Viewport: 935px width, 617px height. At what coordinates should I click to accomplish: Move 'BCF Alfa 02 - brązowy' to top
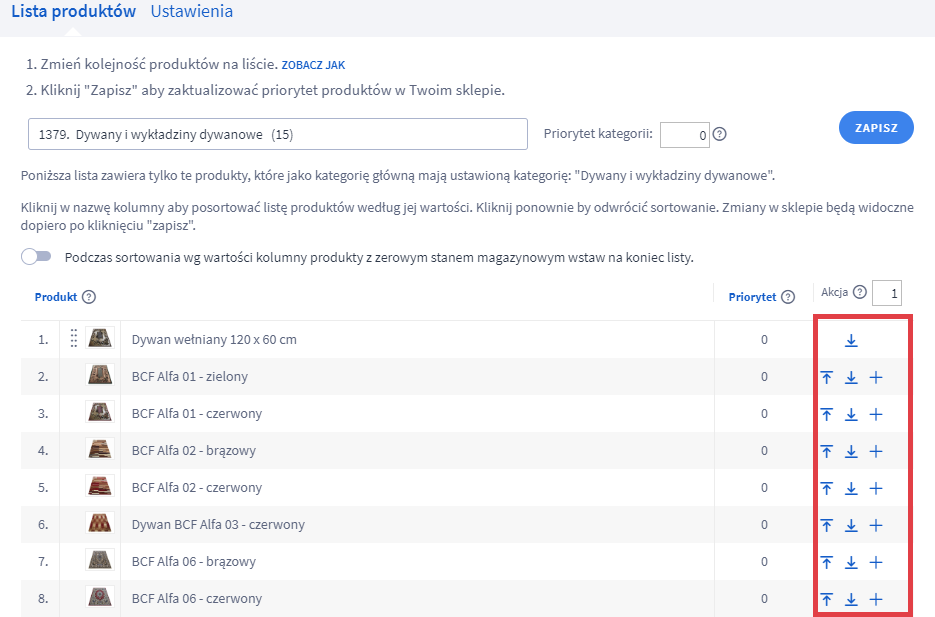[x=826, y=451]
